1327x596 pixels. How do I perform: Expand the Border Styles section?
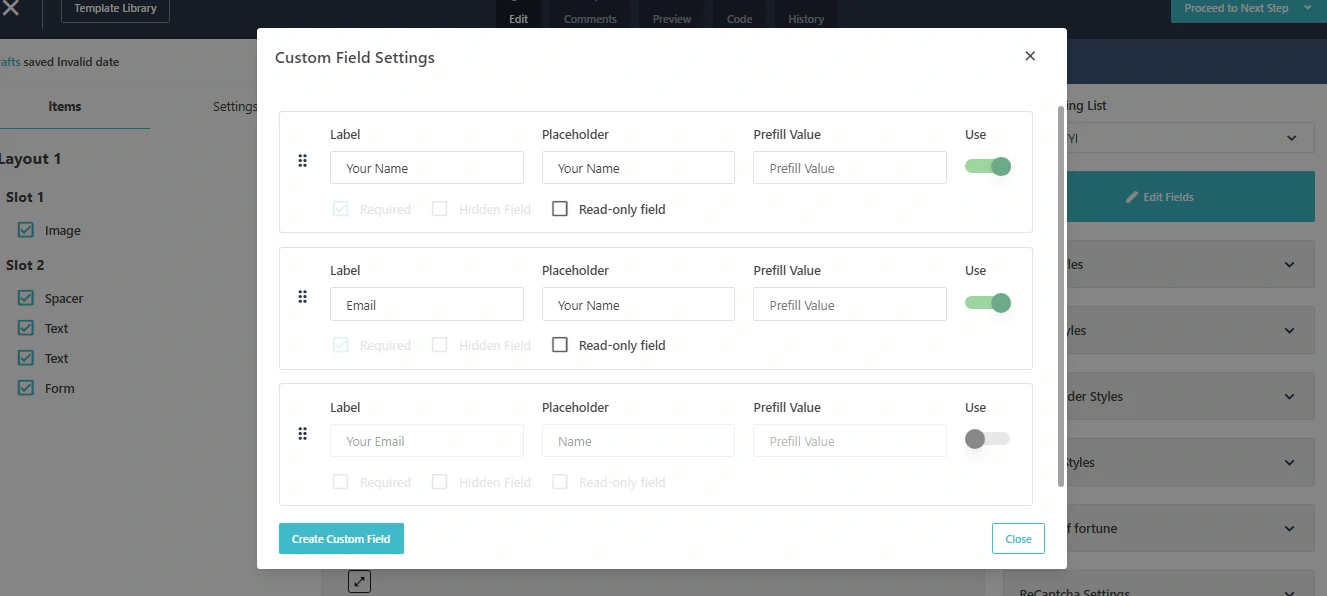coord(1160,397)
